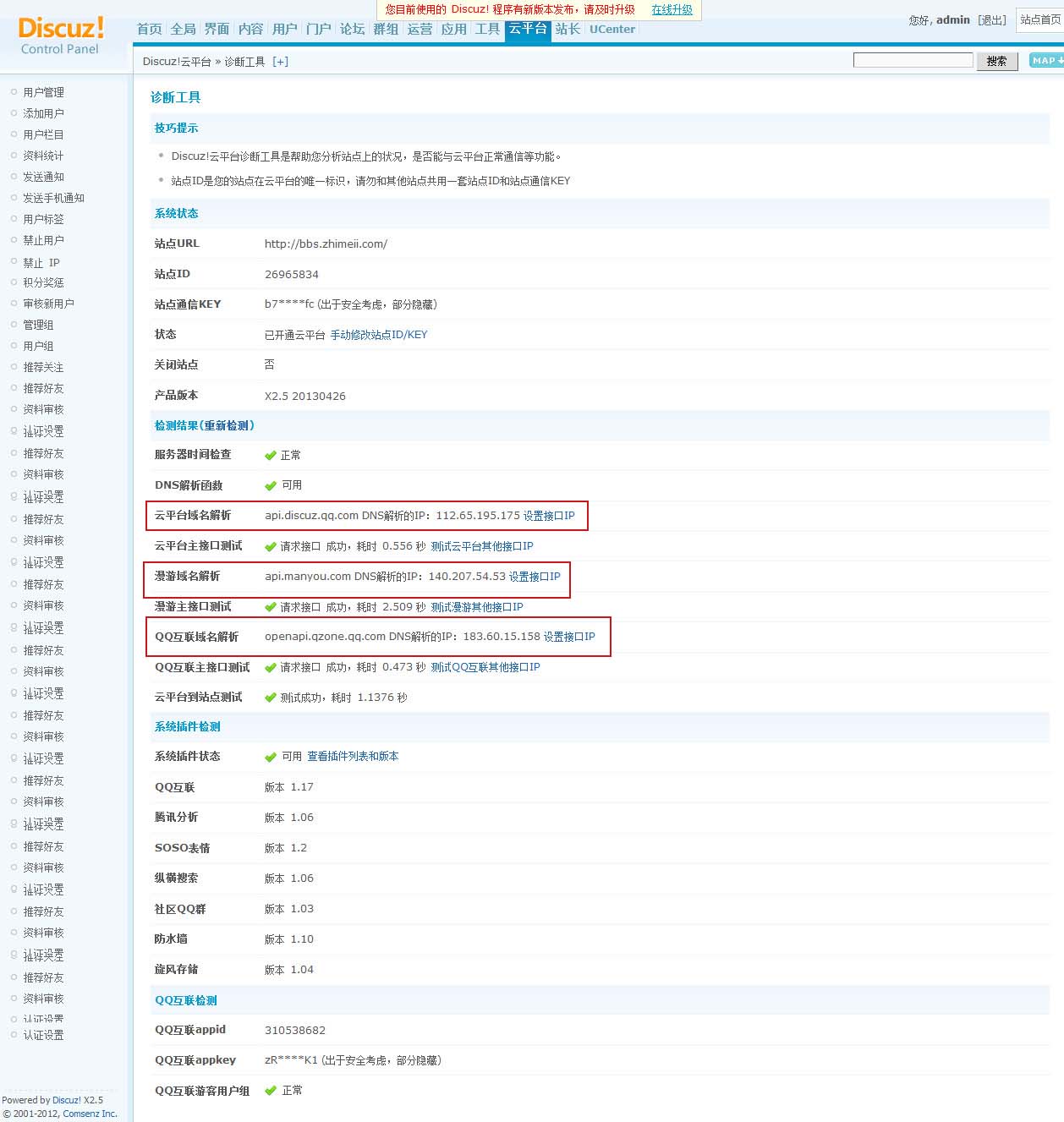Open 内容 top menu
Image resolution: width=1064 pixels, height=1122 pixels.
point(251,29)
